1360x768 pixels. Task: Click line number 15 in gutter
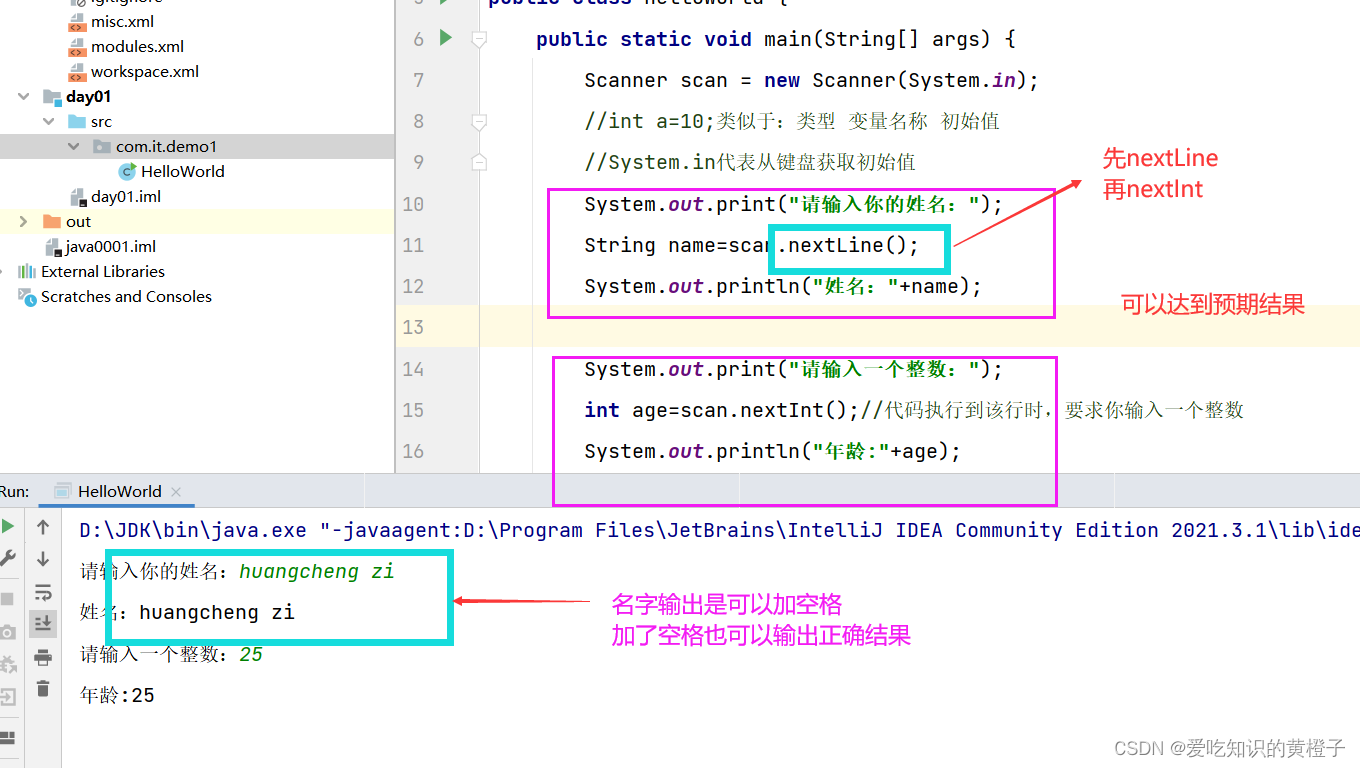tap(413, 410)
